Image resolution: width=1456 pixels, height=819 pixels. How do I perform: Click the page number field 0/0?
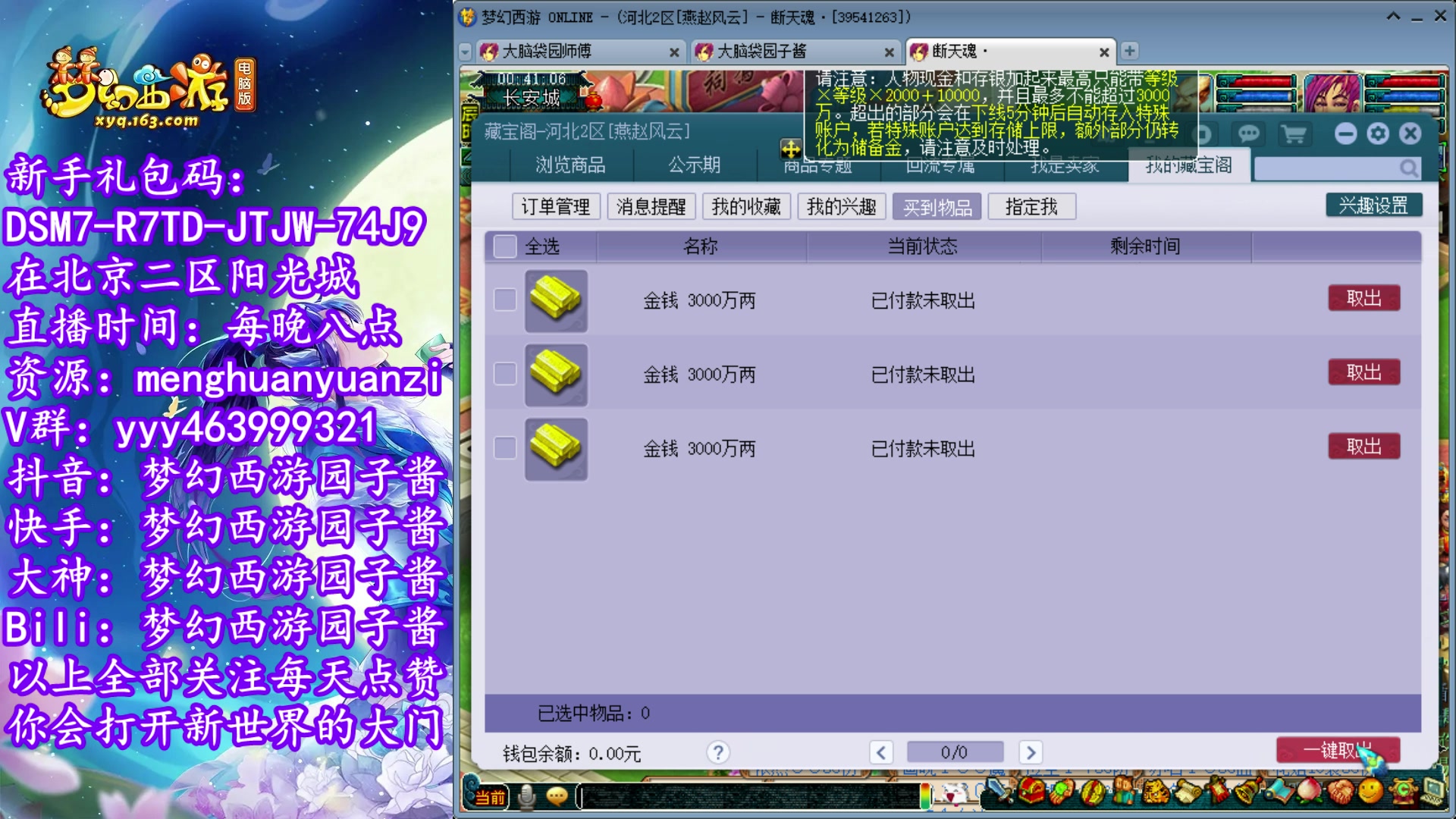(x=955, y=752)
